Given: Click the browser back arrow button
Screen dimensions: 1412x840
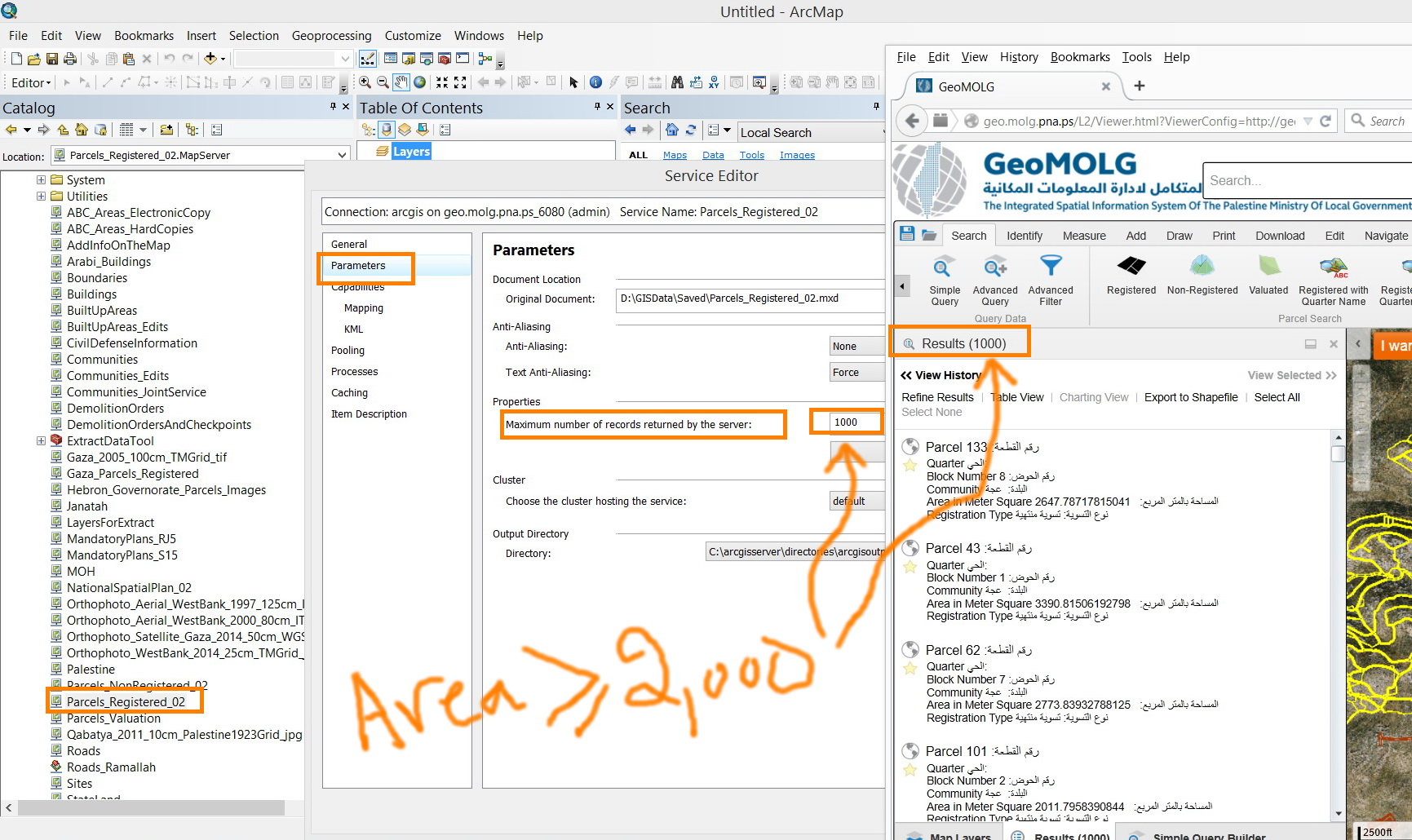Looking at the screenshot, I should [912, 122].
